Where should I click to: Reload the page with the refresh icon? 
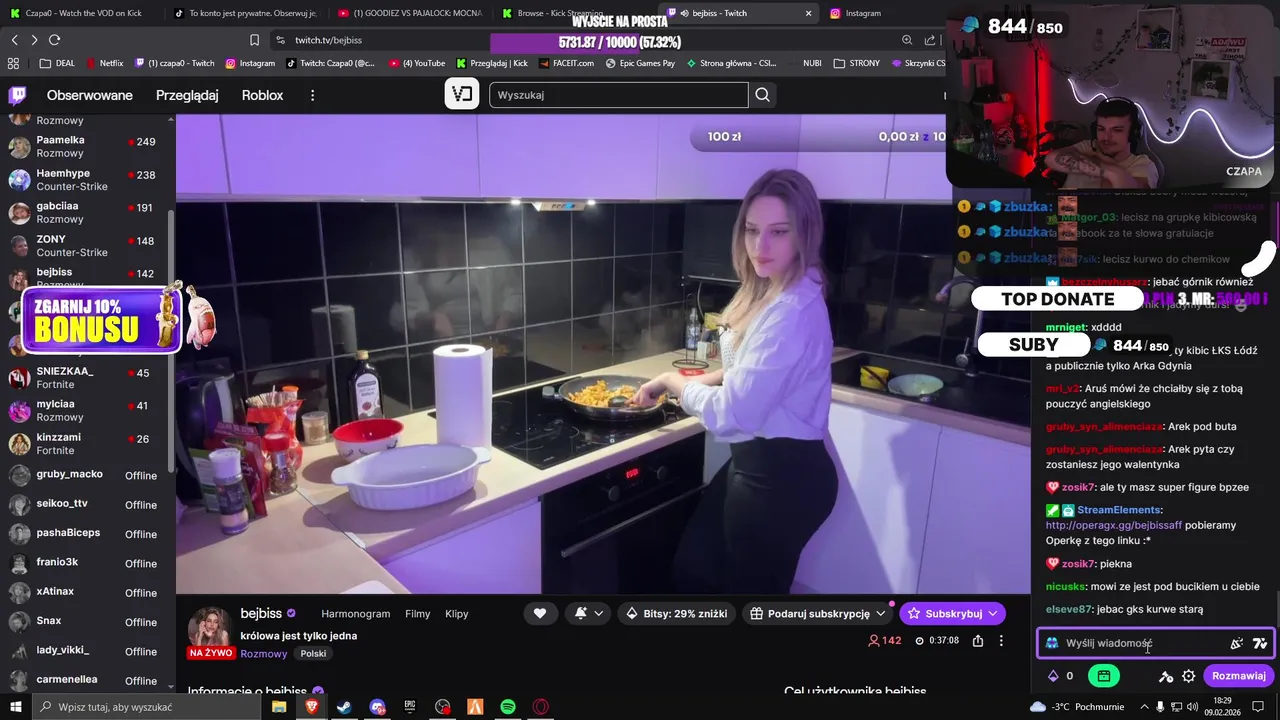click(x=54, y=40)
